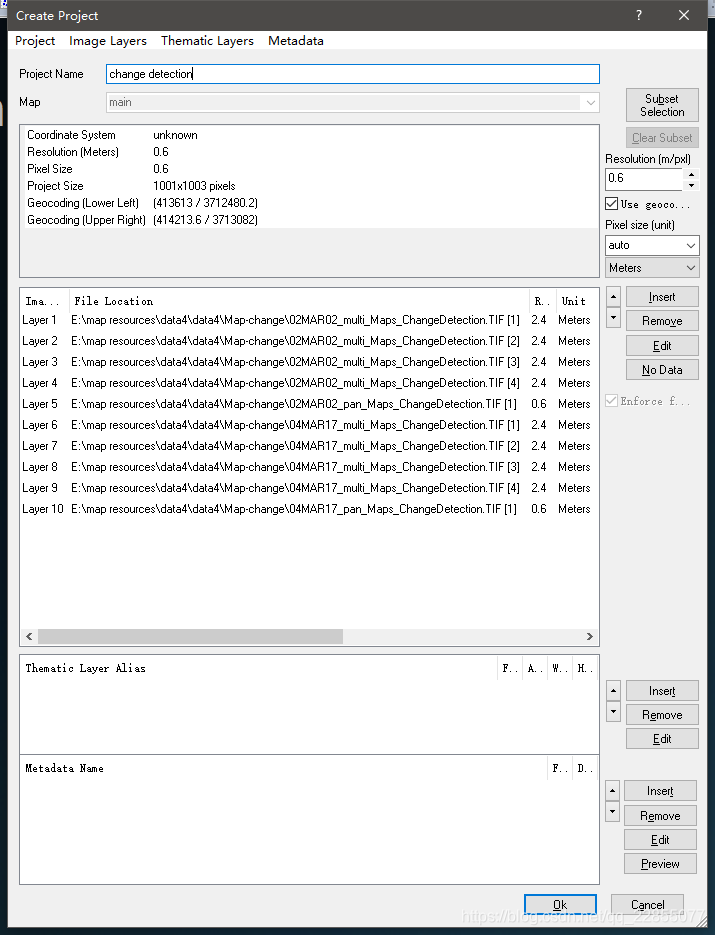
Task: Select the Layer 2 row
Action: point(307,341)
